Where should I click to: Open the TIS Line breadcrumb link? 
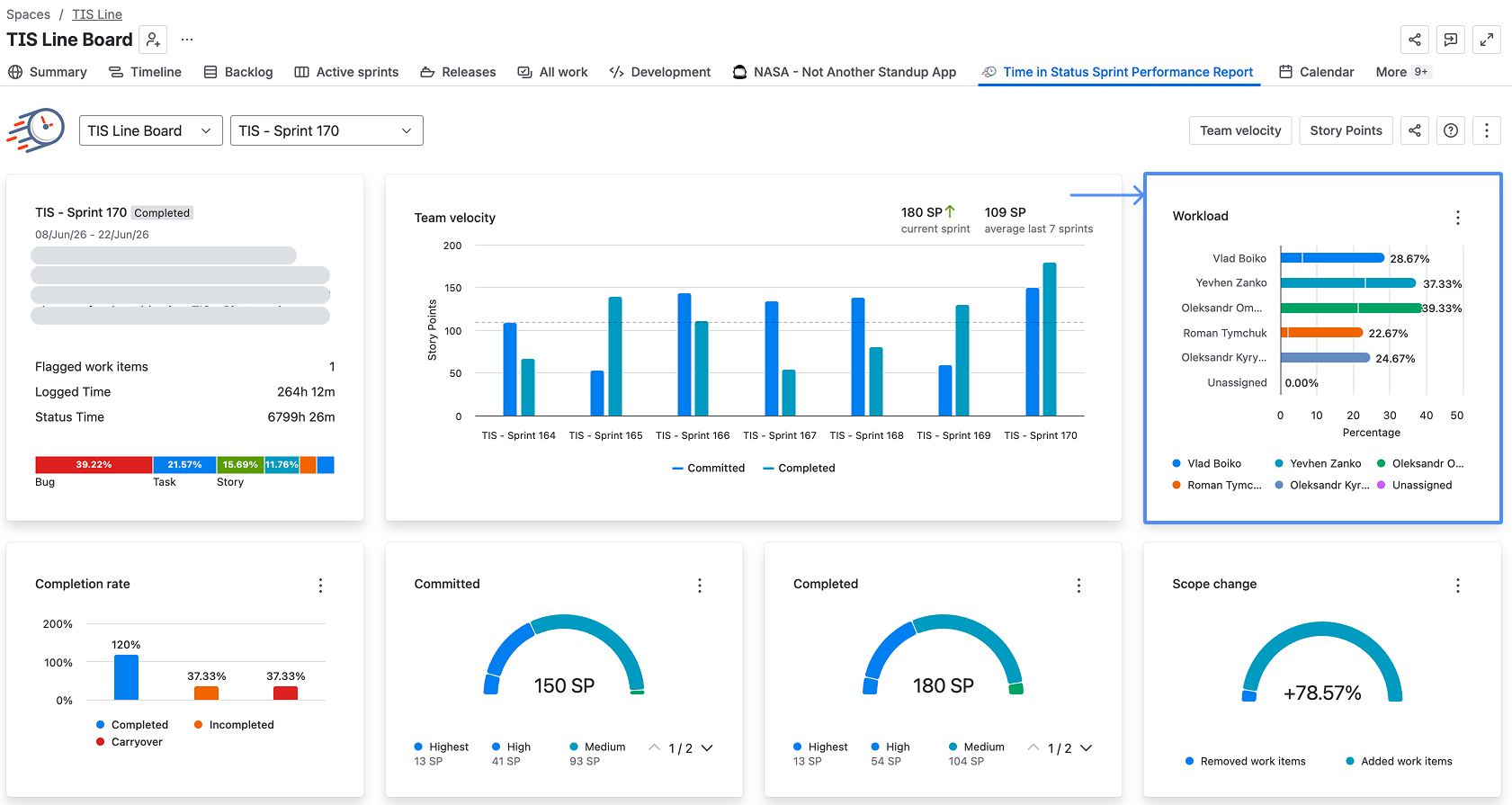point(97,14)
